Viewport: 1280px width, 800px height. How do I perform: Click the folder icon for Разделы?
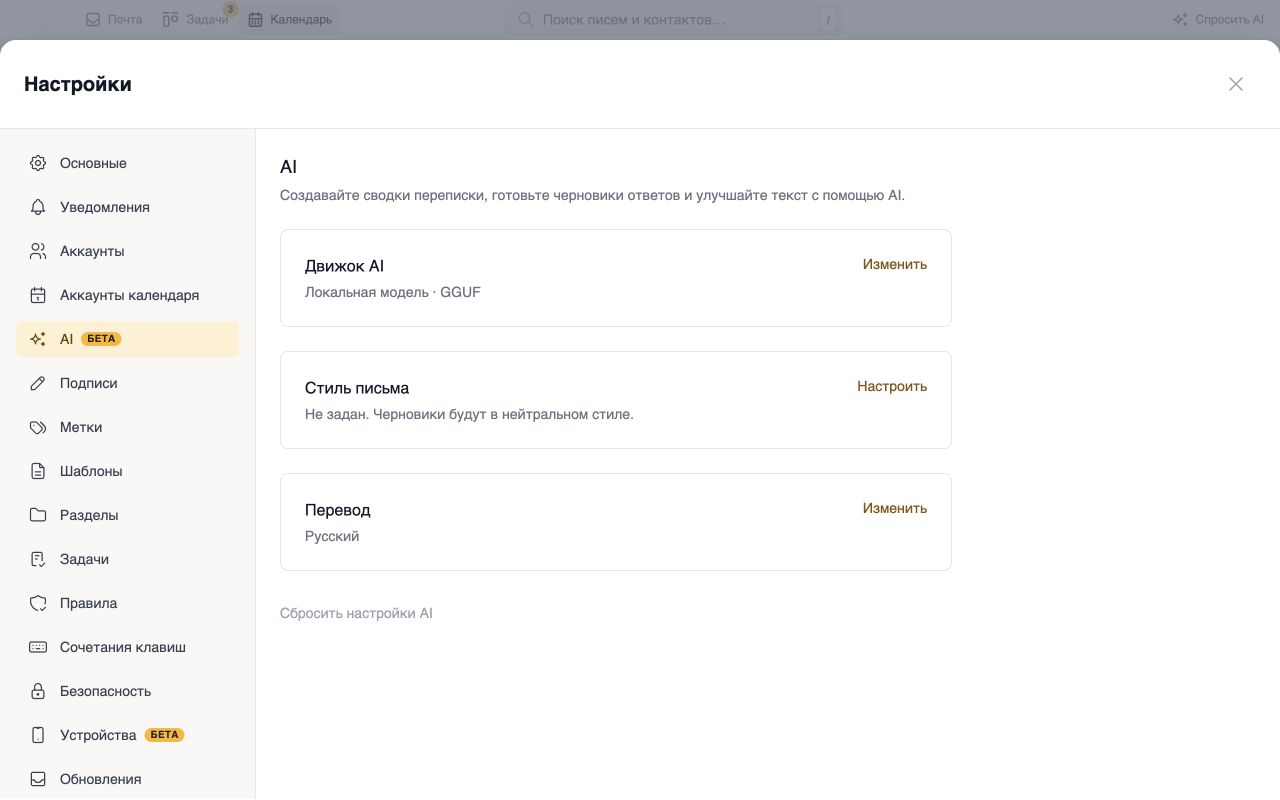[38, 515]
